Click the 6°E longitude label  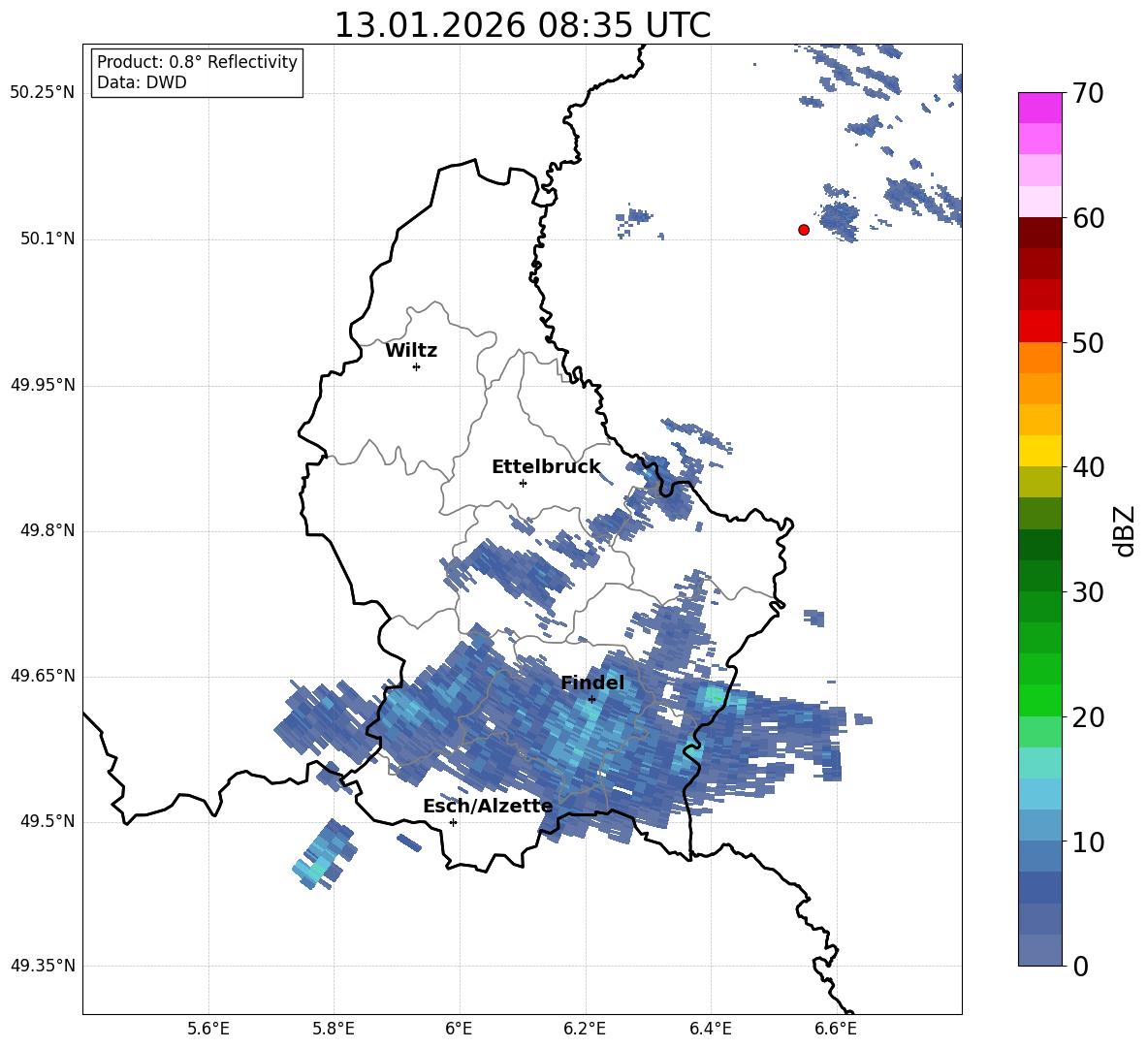click(459, 1029)
